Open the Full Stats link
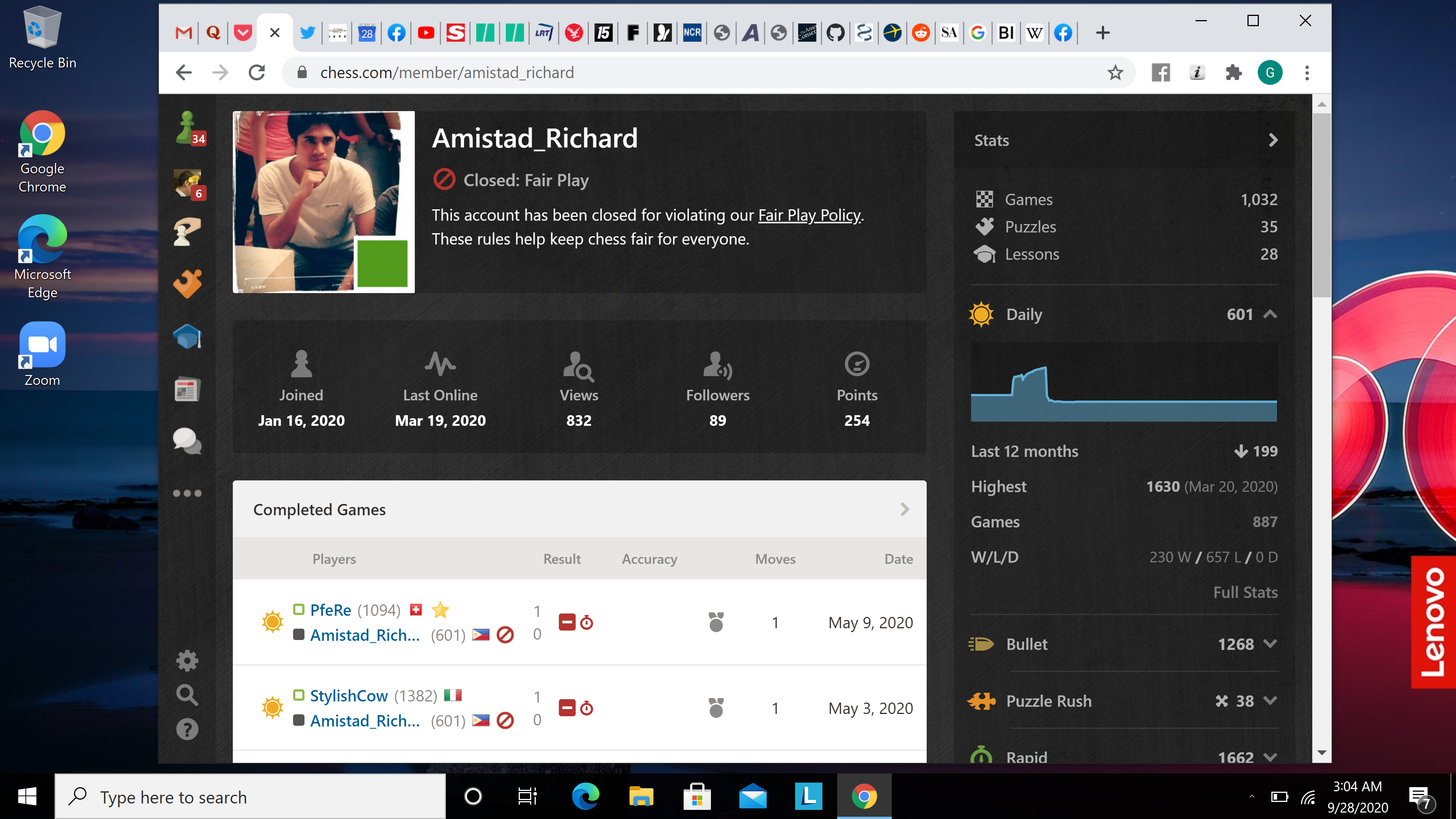Screen dimensions: 1456x819 click(x=1245, y=592)
